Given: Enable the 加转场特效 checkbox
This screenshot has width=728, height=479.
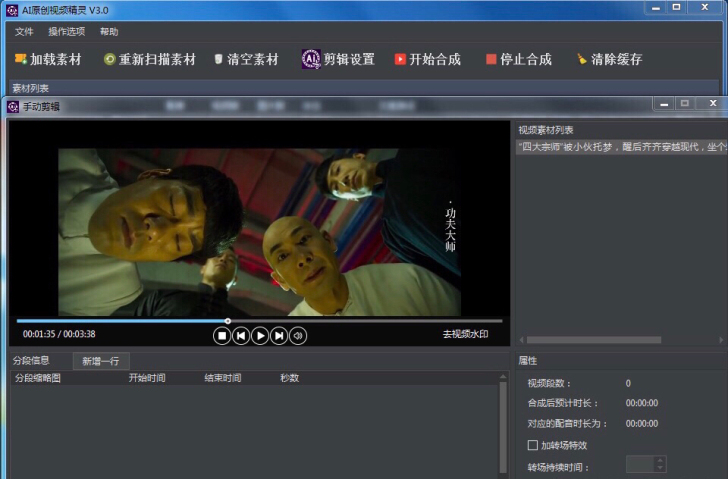Looking at the screenshot, I should point(533,445).
